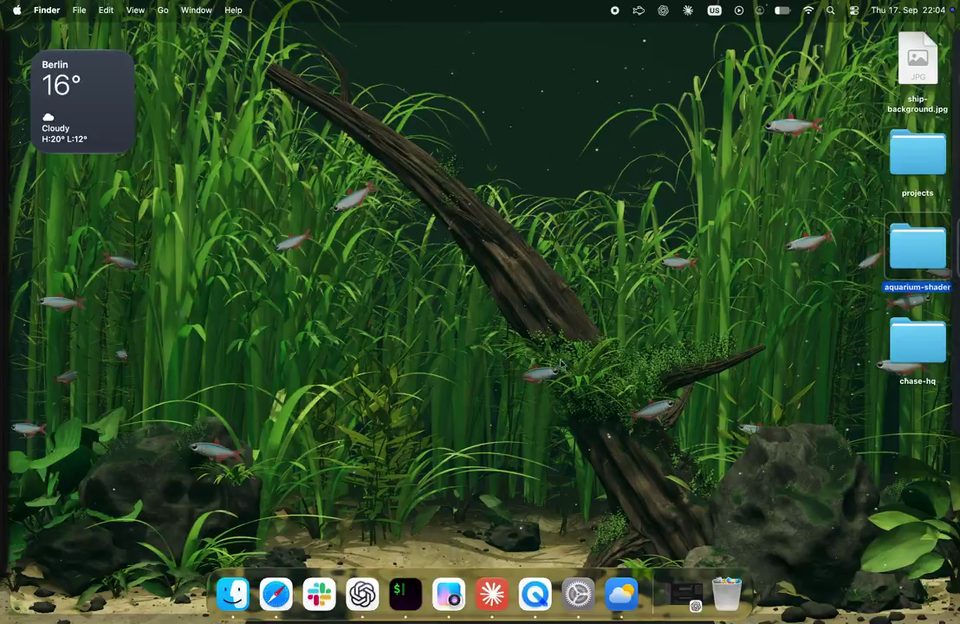Open the Go menu

point(163,10)
